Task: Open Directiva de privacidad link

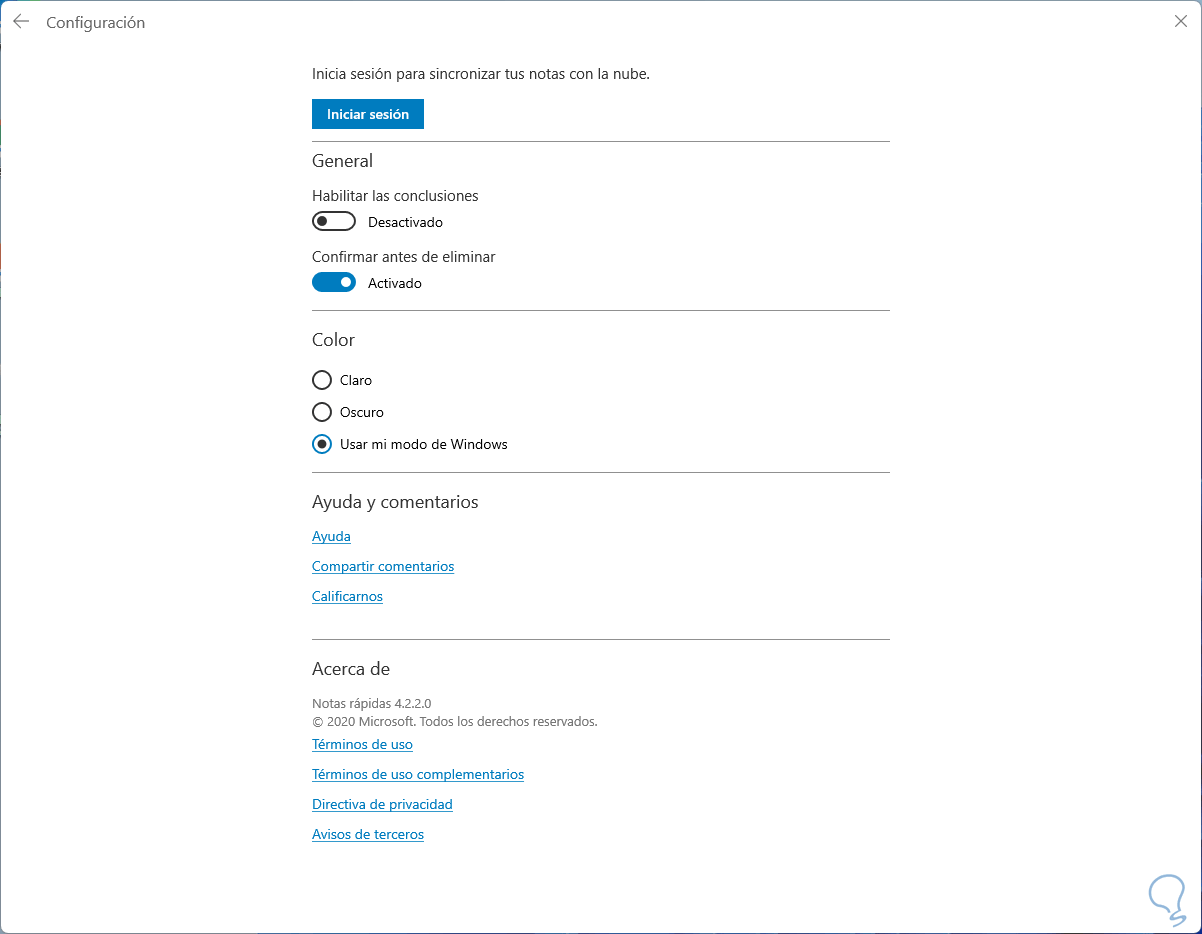Action: pyautogui.click(x=382, y=804)
